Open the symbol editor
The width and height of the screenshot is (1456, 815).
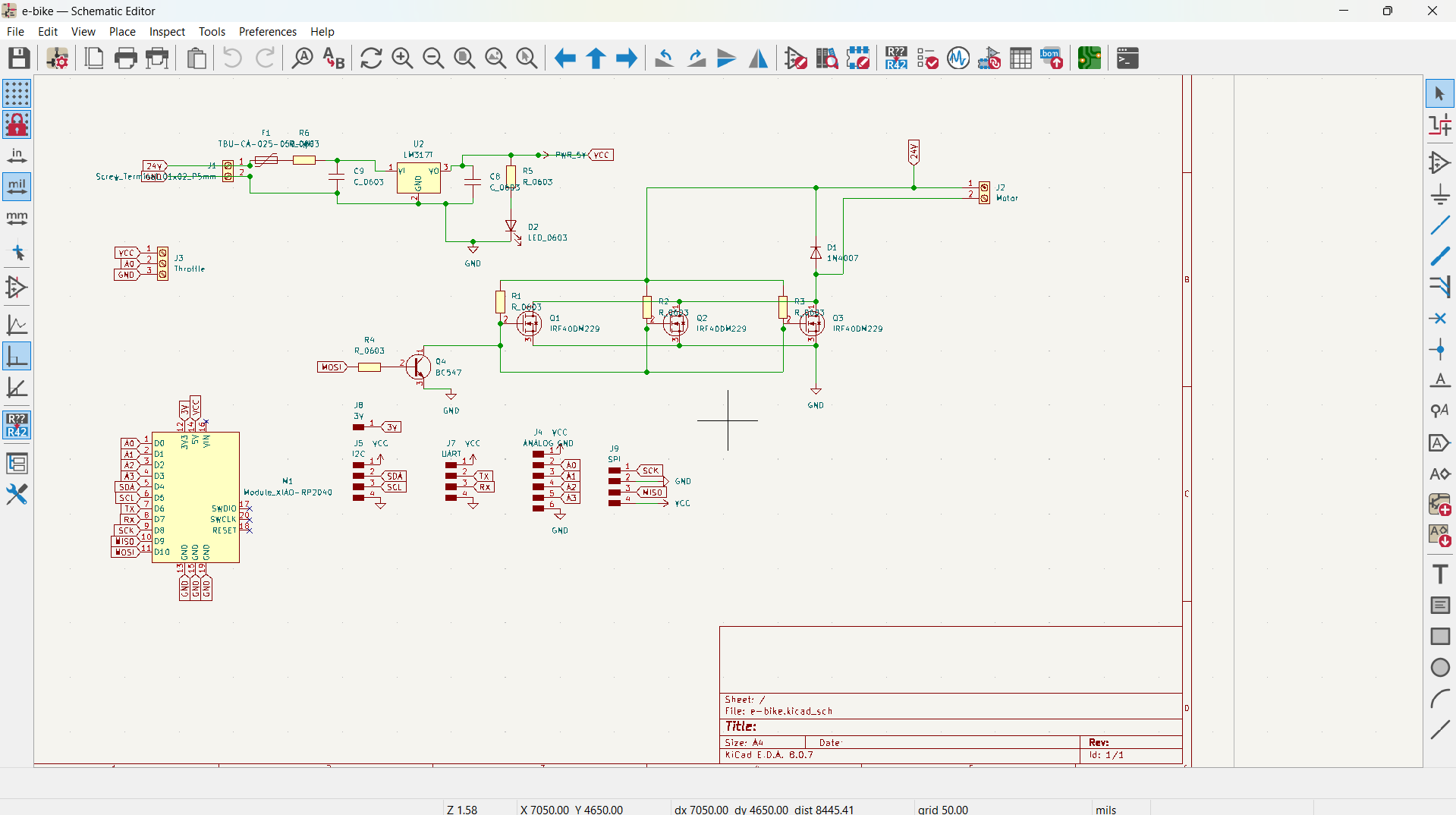pyautogui.click(x=796, y=58)
